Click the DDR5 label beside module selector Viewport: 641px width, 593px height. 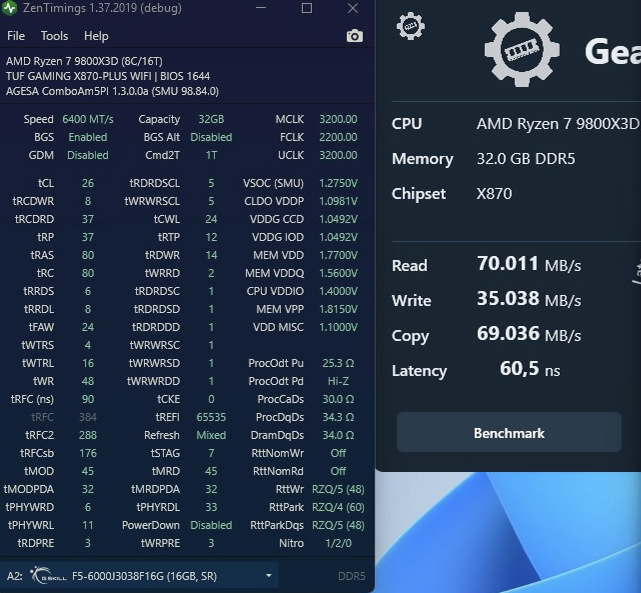[x=351, y=576]
